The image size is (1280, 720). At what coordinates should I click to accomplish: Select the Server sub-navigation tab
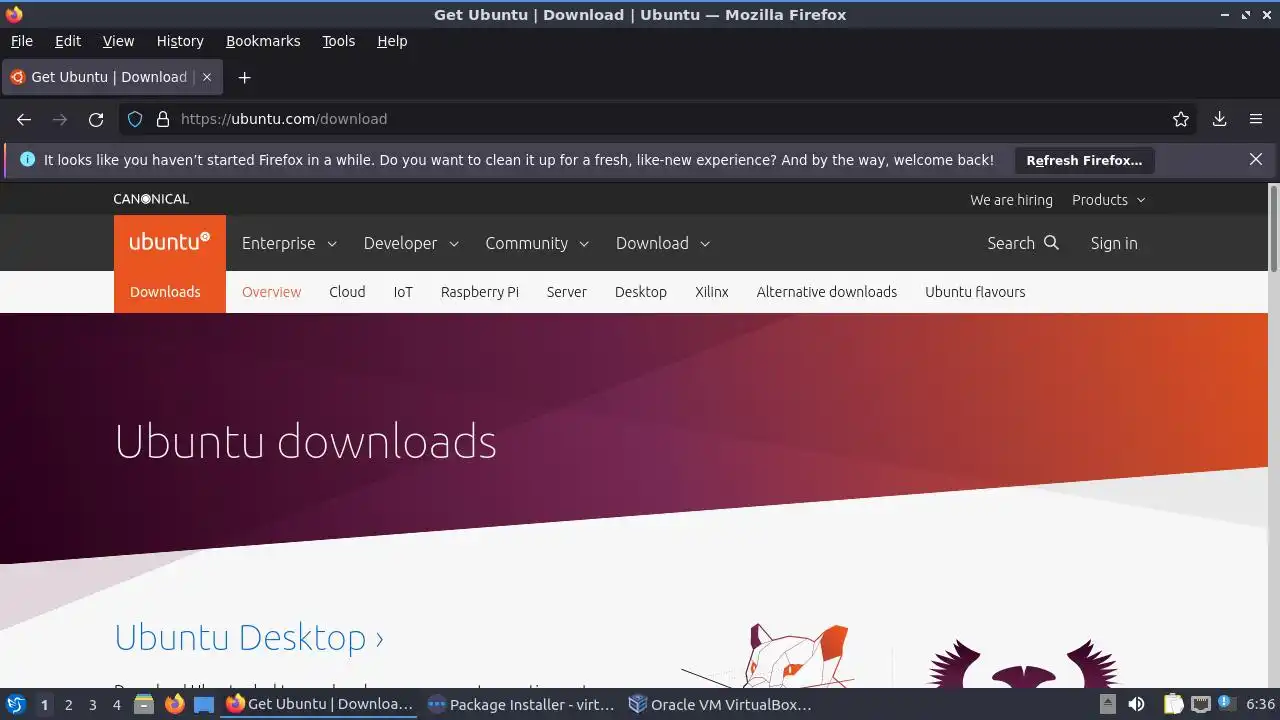(566, 292)
